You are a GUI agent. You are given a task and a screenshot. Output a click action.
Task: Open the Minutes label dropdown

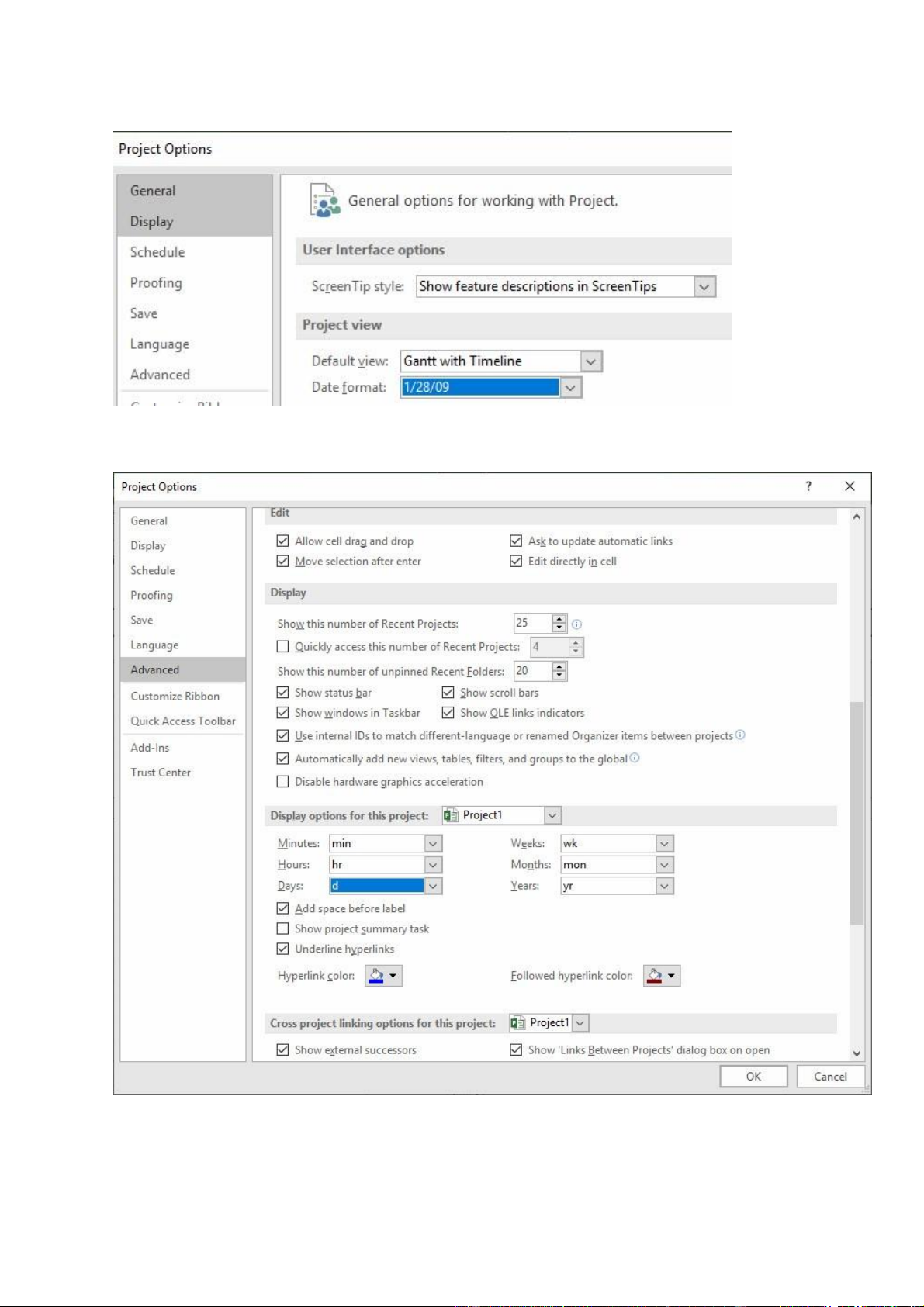click(x=434, y=843)
